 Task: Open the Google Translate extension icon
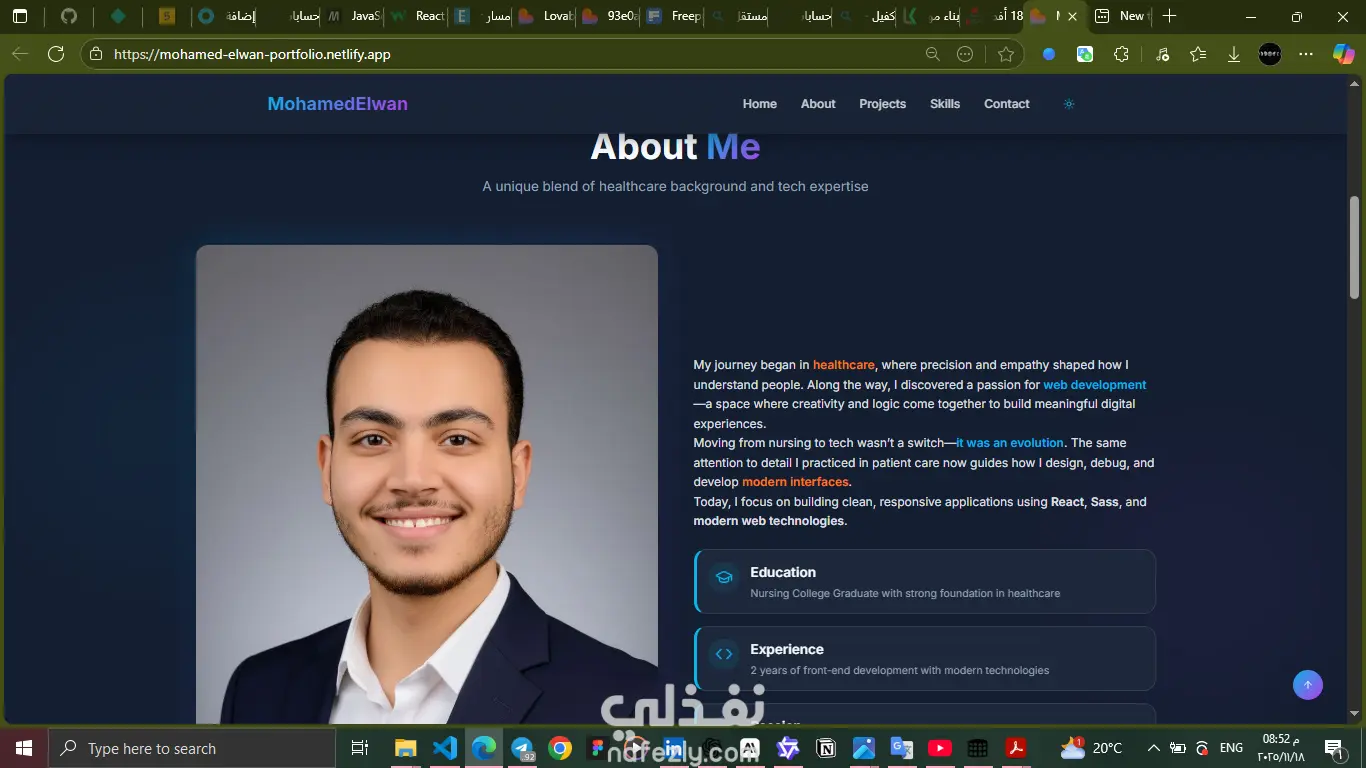click(x=1085, y=54)
